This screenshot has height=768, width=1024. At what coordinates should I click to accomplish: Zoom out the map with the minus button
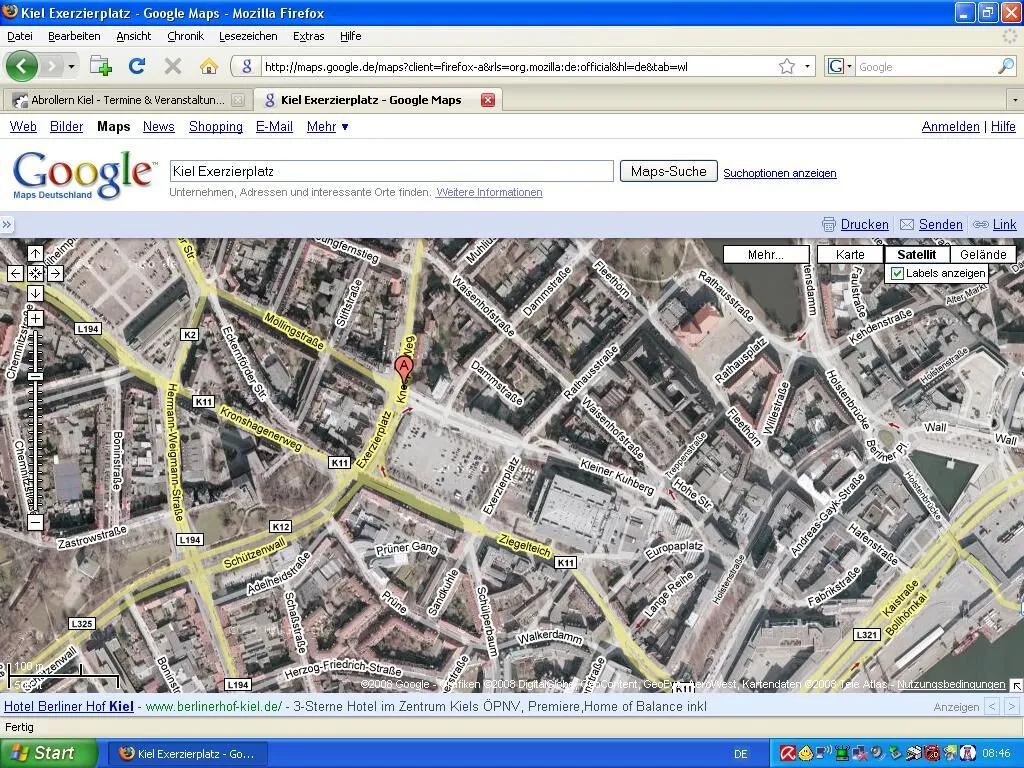pos(35,522)
